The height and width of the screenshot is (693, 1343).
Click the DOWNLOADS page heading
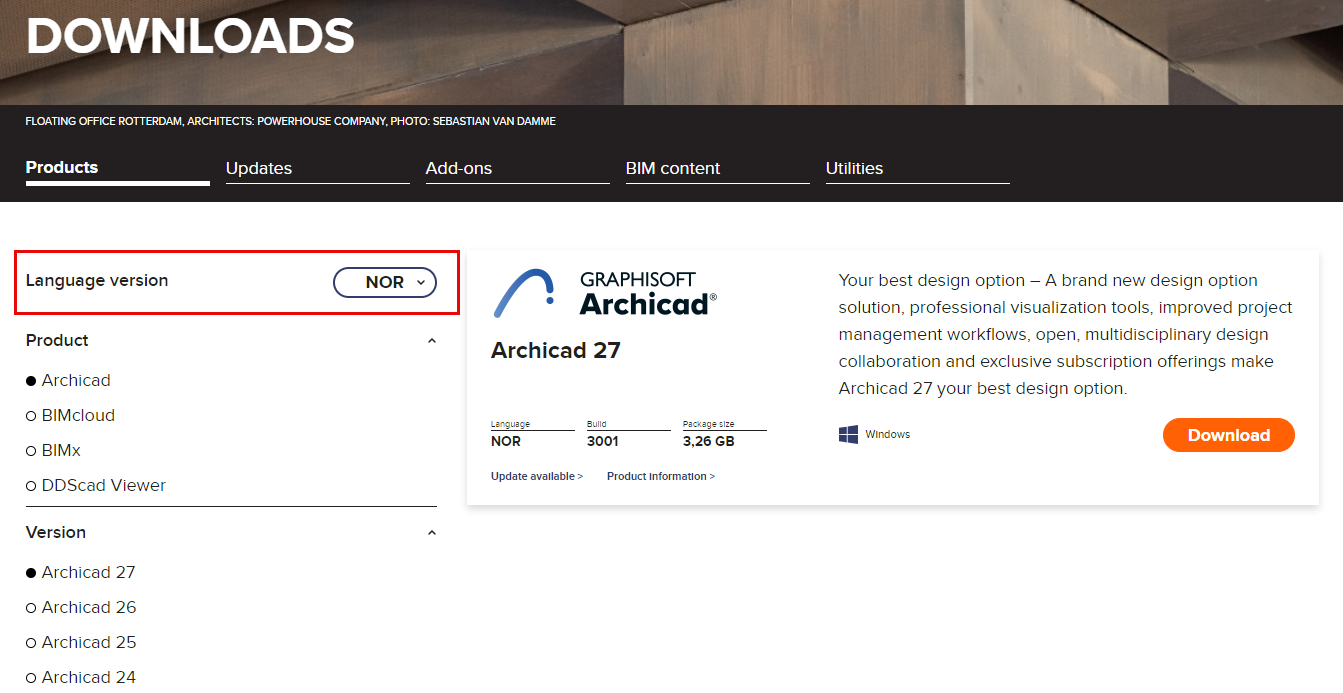[190, 36]
